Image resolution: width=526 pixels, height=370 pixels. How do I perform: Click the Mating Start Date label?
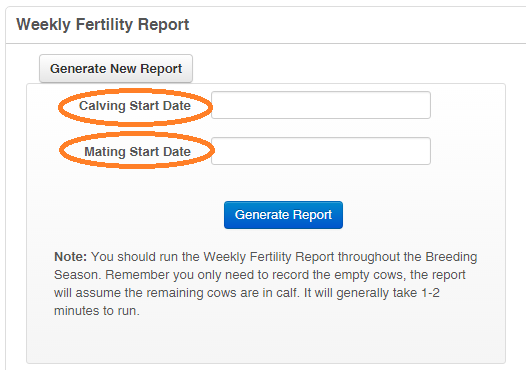(x=138, y=152)
